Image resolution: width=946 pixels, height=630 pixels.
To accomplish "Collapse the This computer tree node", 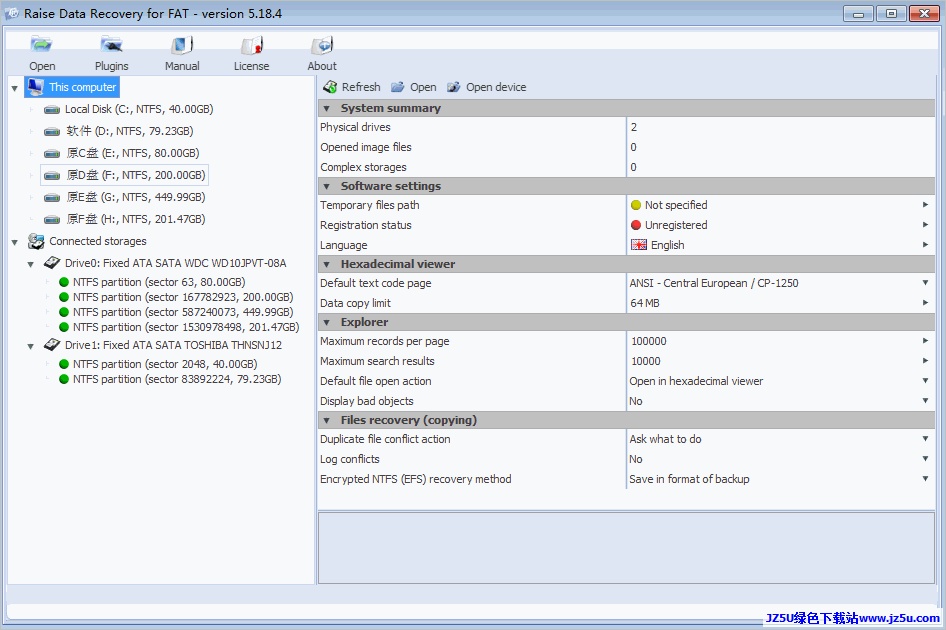I will (14, 88).
